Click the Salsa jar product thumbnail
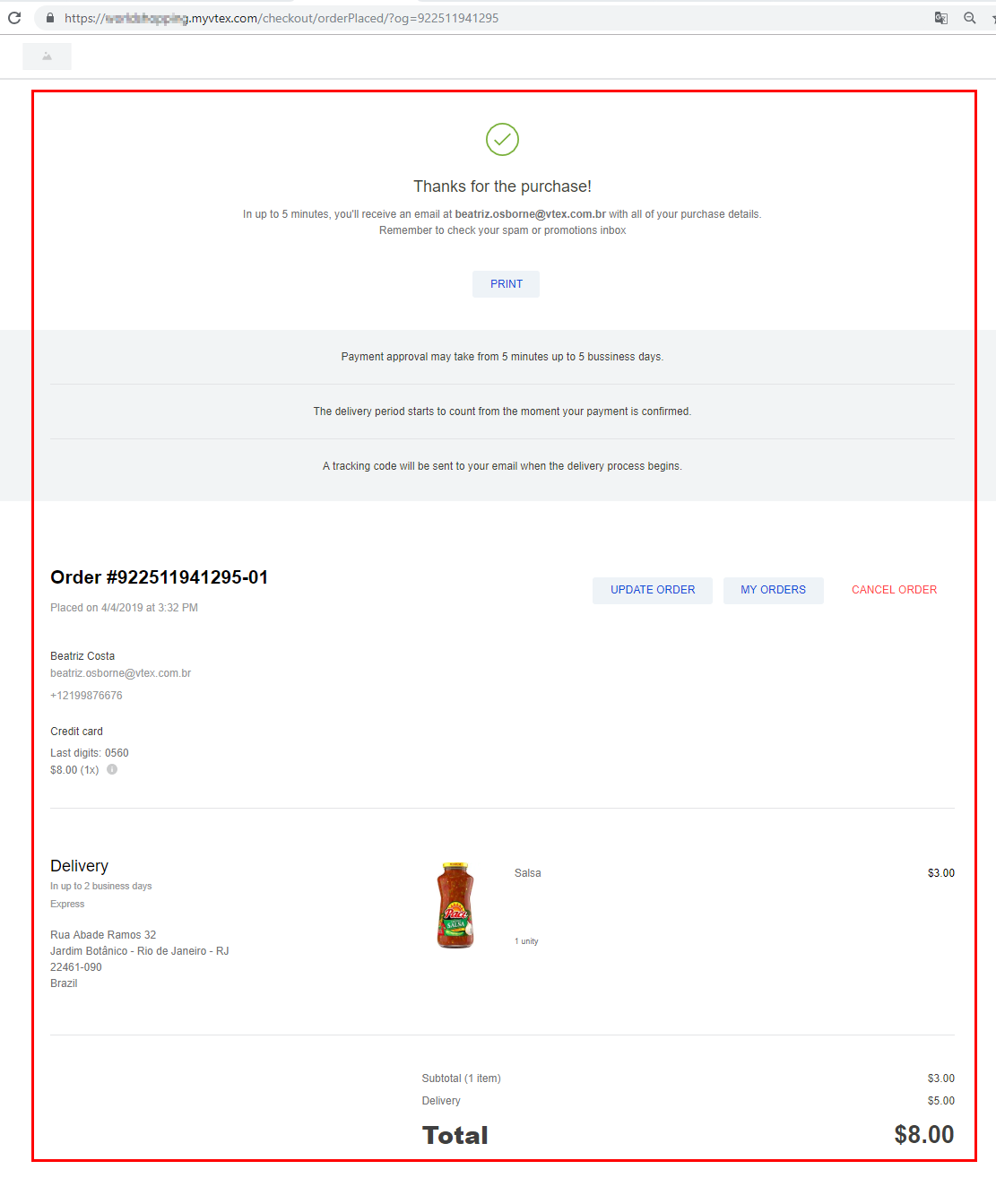The image size is (996, 1204). coord(455,905)
